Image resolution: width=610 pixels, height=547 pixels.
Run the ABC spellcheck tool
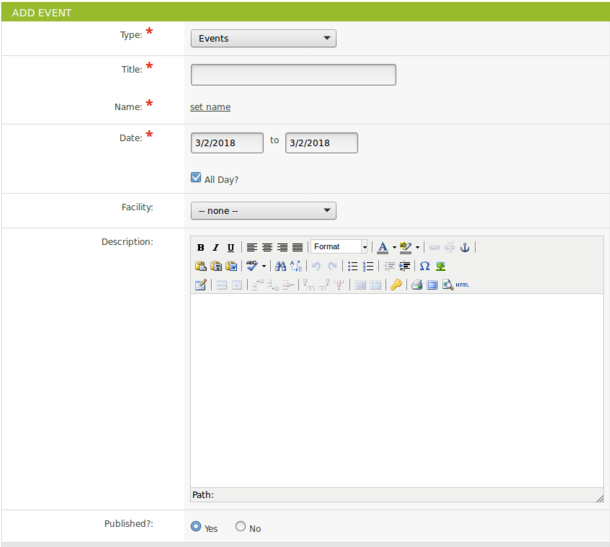click(252, 266)
